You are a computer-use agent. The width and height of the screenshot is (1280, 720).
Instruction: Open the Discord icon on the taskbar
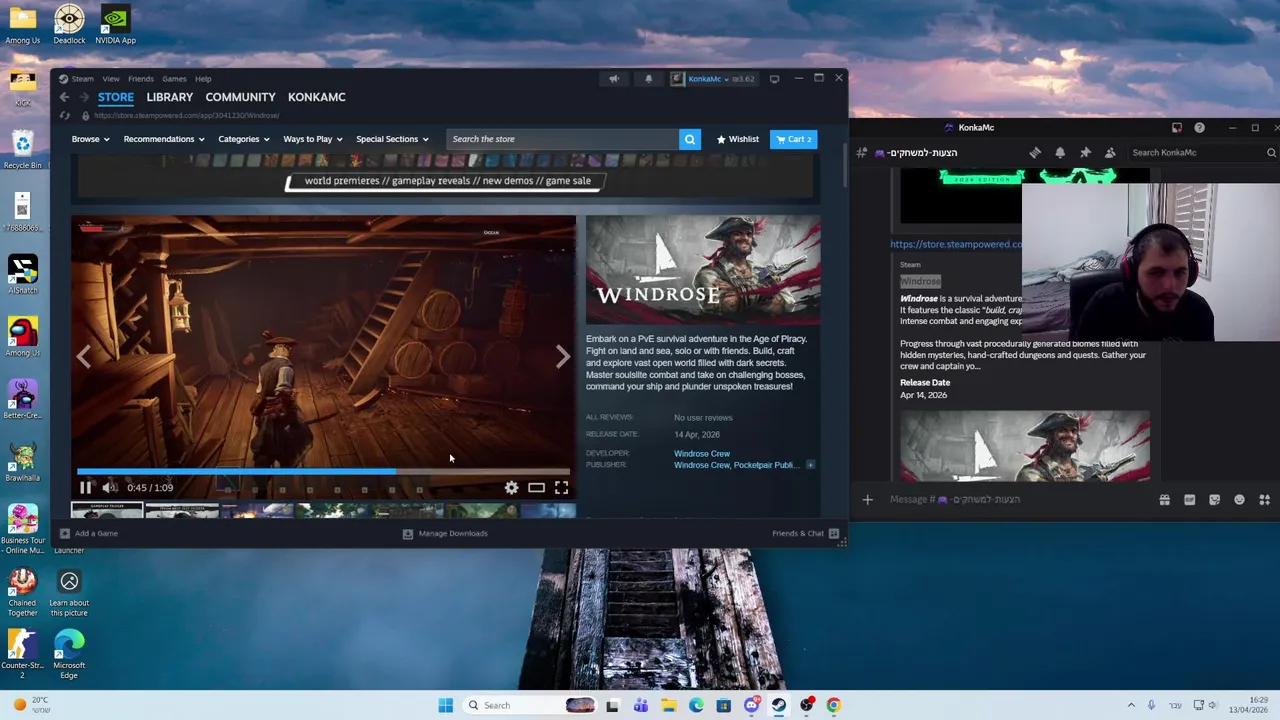[751, 705]
